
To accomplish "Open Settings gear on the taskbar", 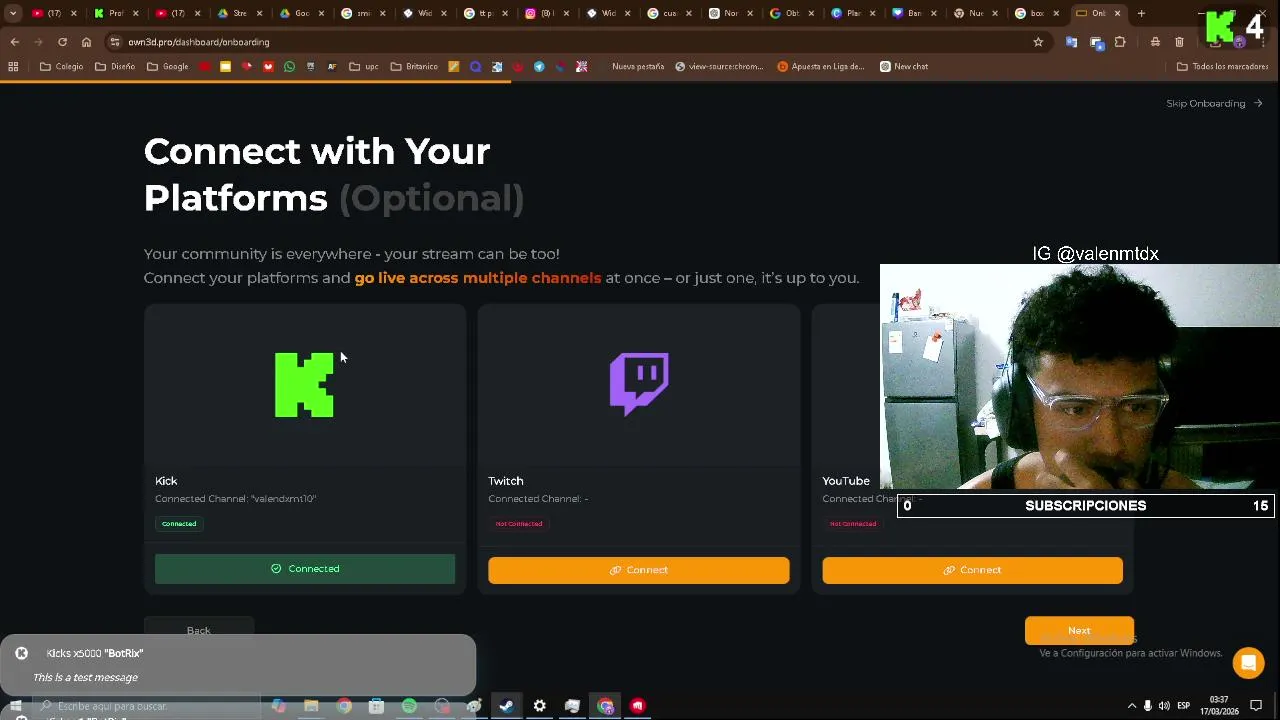I will click(539, 706).
